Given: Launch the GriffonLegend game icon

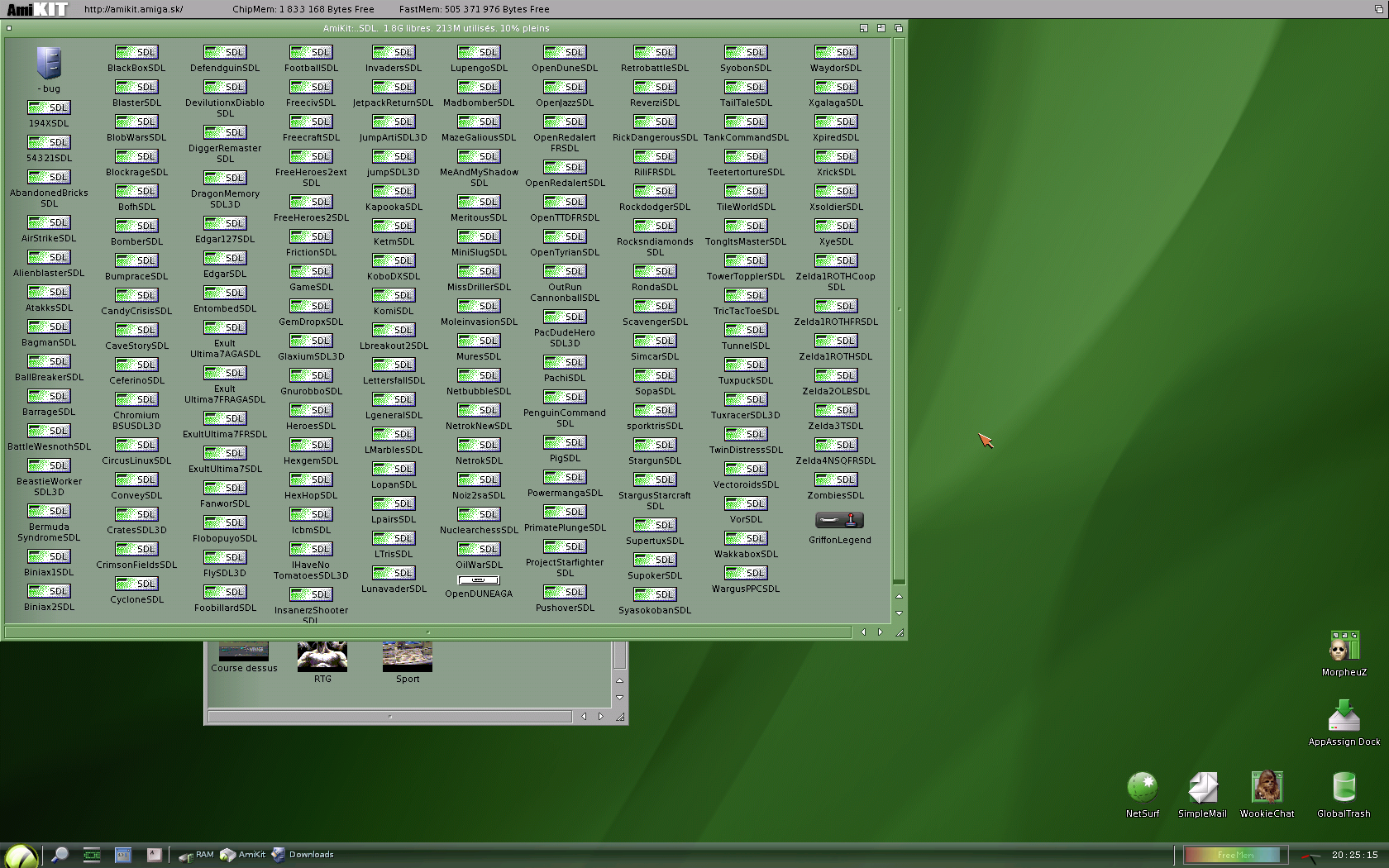Looking at the screenshot, I should tap(839, 520).
